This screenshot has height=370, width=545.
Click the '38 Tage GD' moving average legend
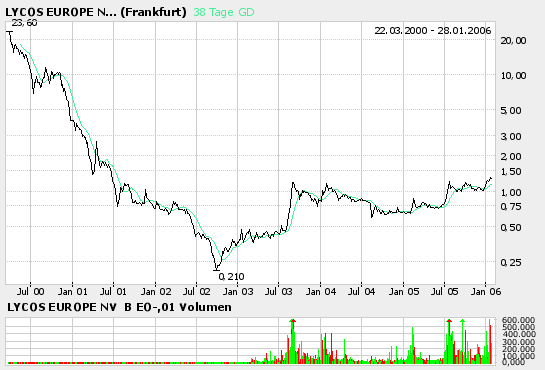[224, 12]
